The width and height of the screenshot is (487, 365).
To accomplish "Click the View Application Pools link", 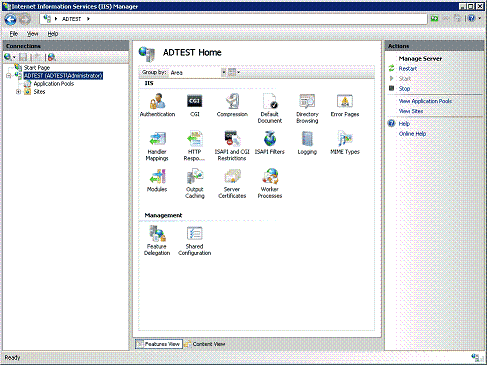I will pos(425,101).
